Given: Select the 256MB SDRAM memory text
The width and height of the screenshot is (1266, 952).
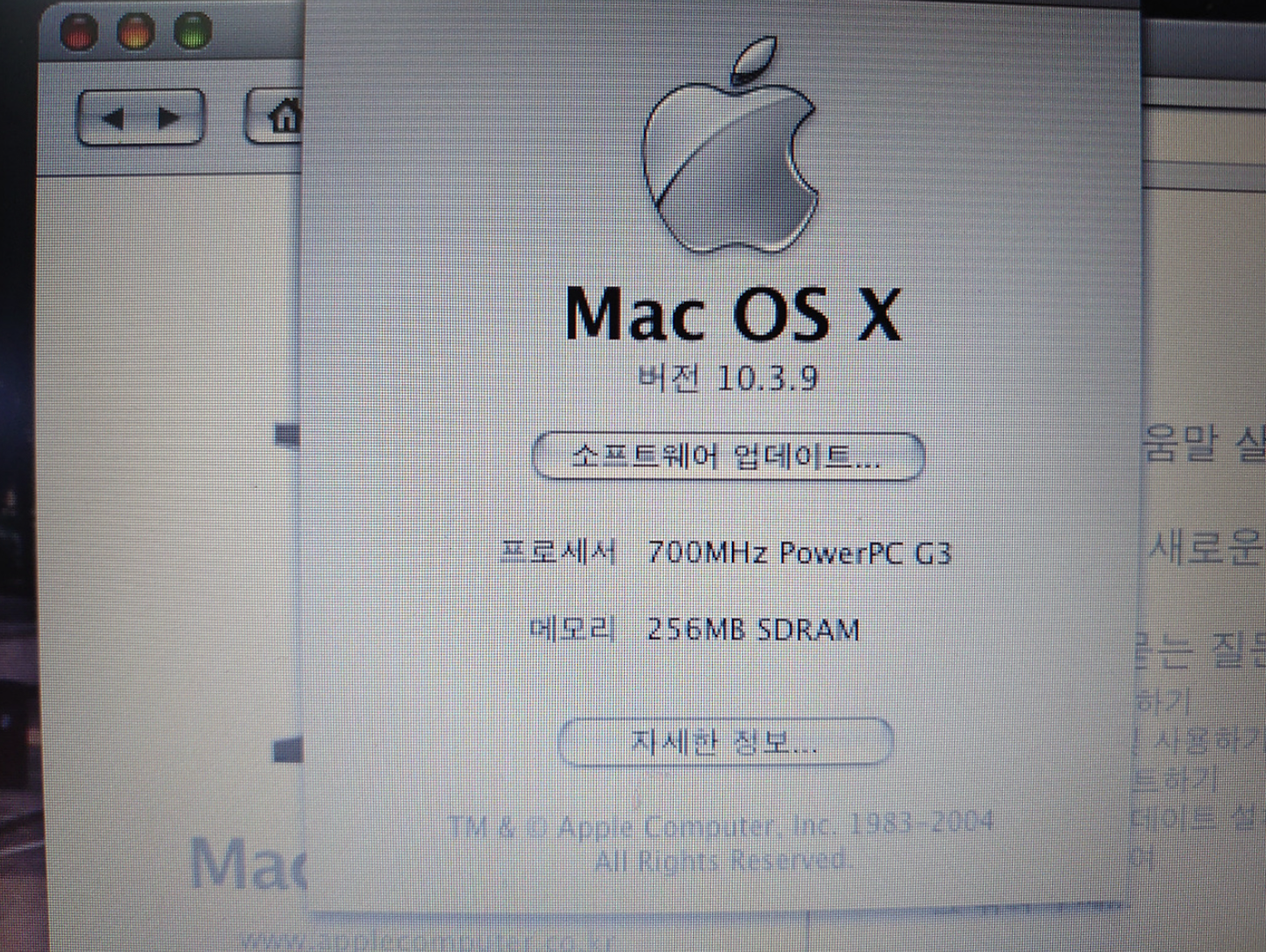Looking at the screenshot, I should (x=753, y=628).
